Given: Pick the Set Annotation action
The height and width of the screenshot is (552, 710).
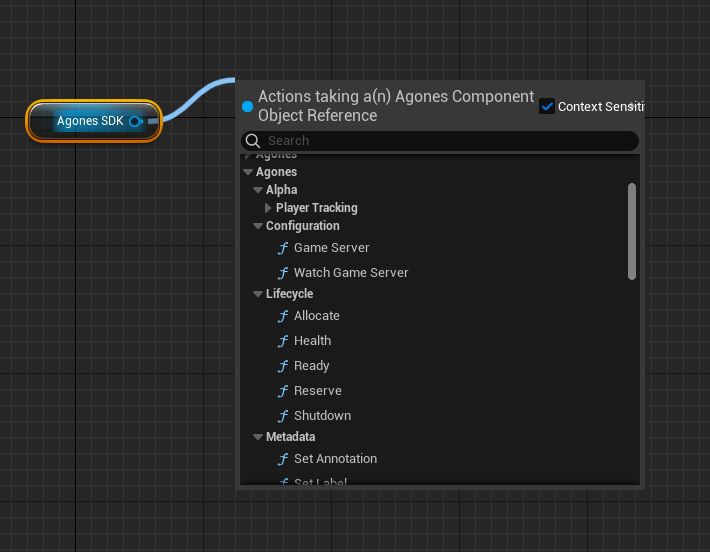Looking at the screenshot, I should click(x=335, y=459).
